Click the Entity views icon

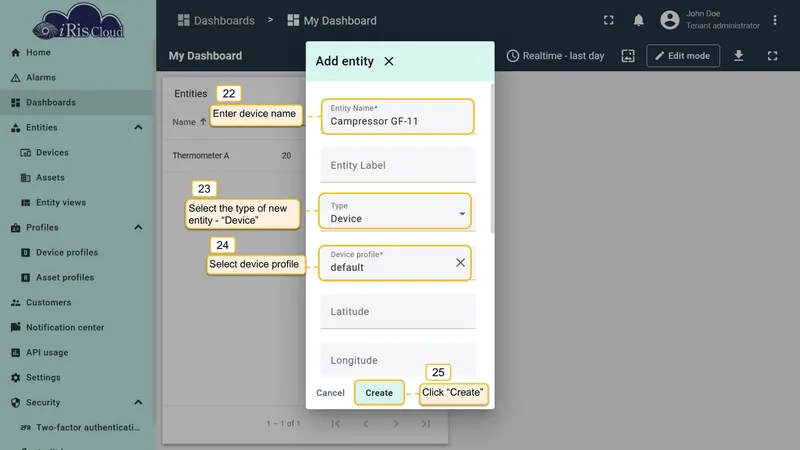(26, 203)
